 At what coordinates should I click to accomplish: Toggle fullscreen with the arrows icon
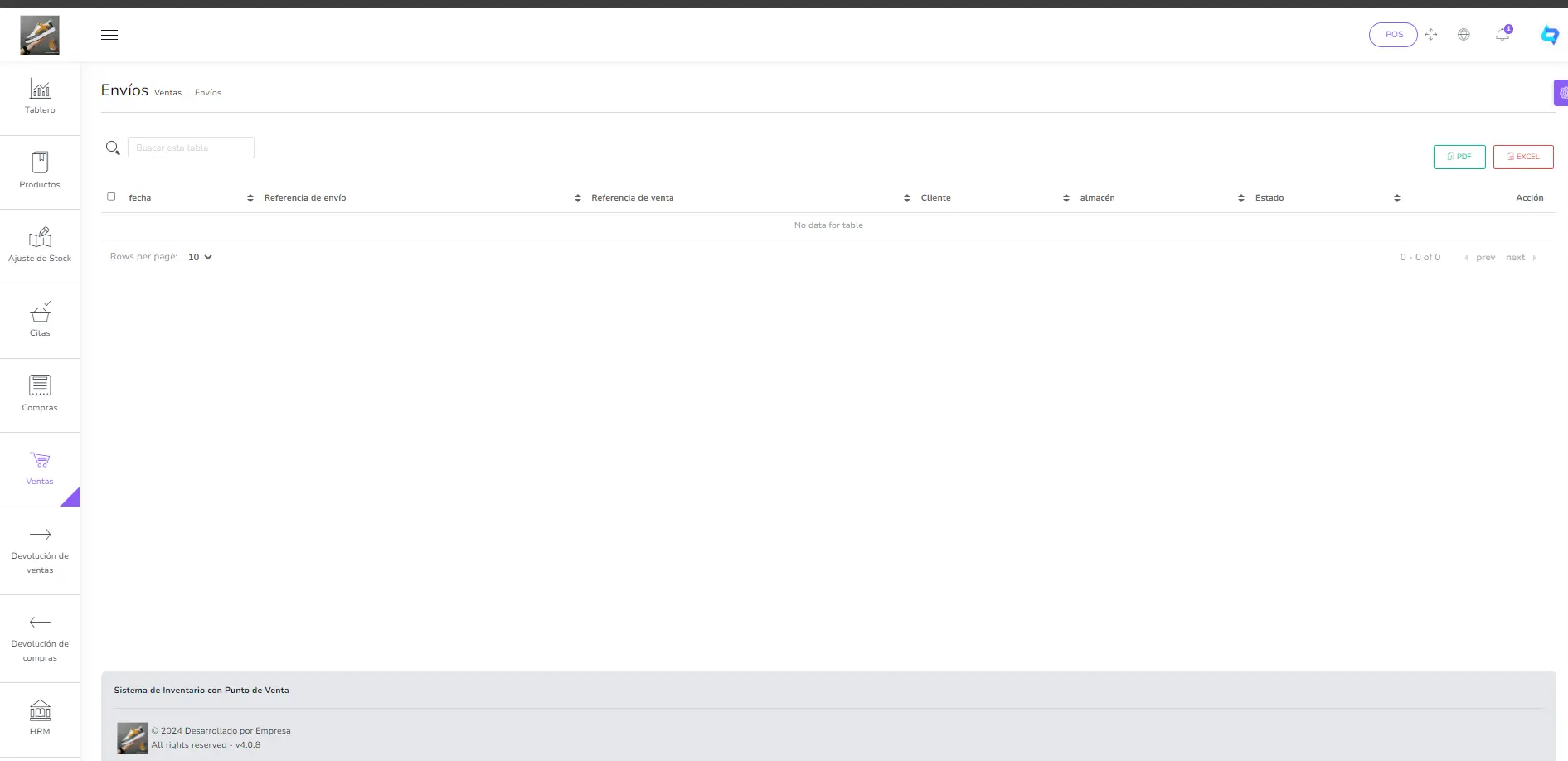tap(1431, 35)
